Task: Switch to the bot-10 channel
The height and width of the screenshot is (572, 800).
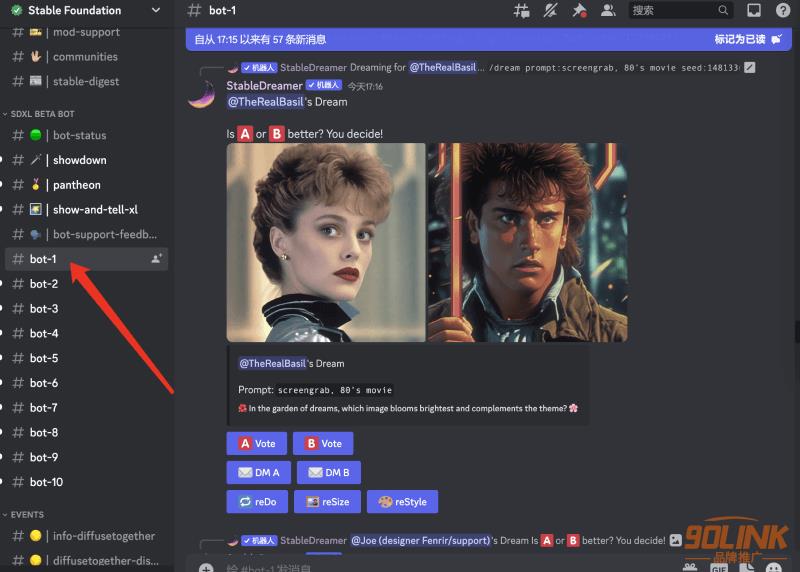Action: (87, 482)
